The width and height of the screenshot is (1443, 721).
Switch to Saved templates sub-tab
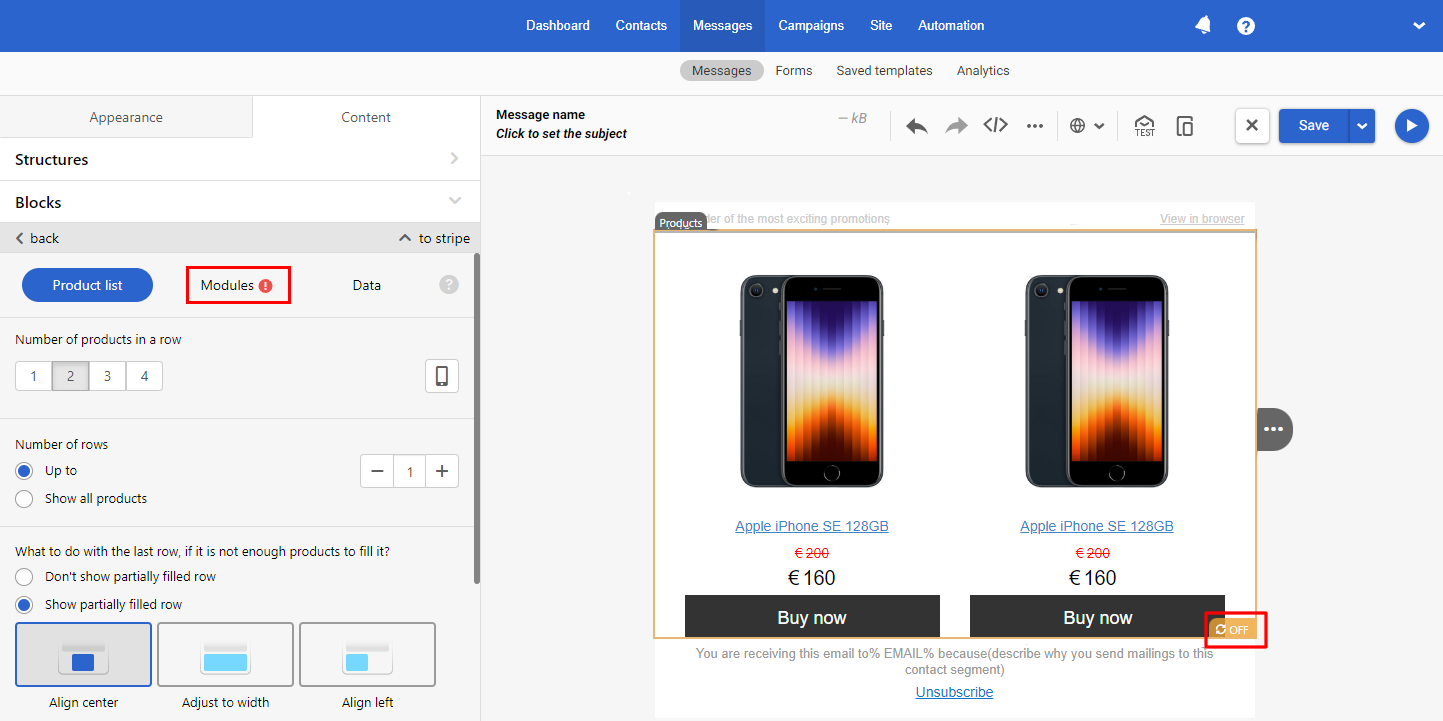[884, 71]
